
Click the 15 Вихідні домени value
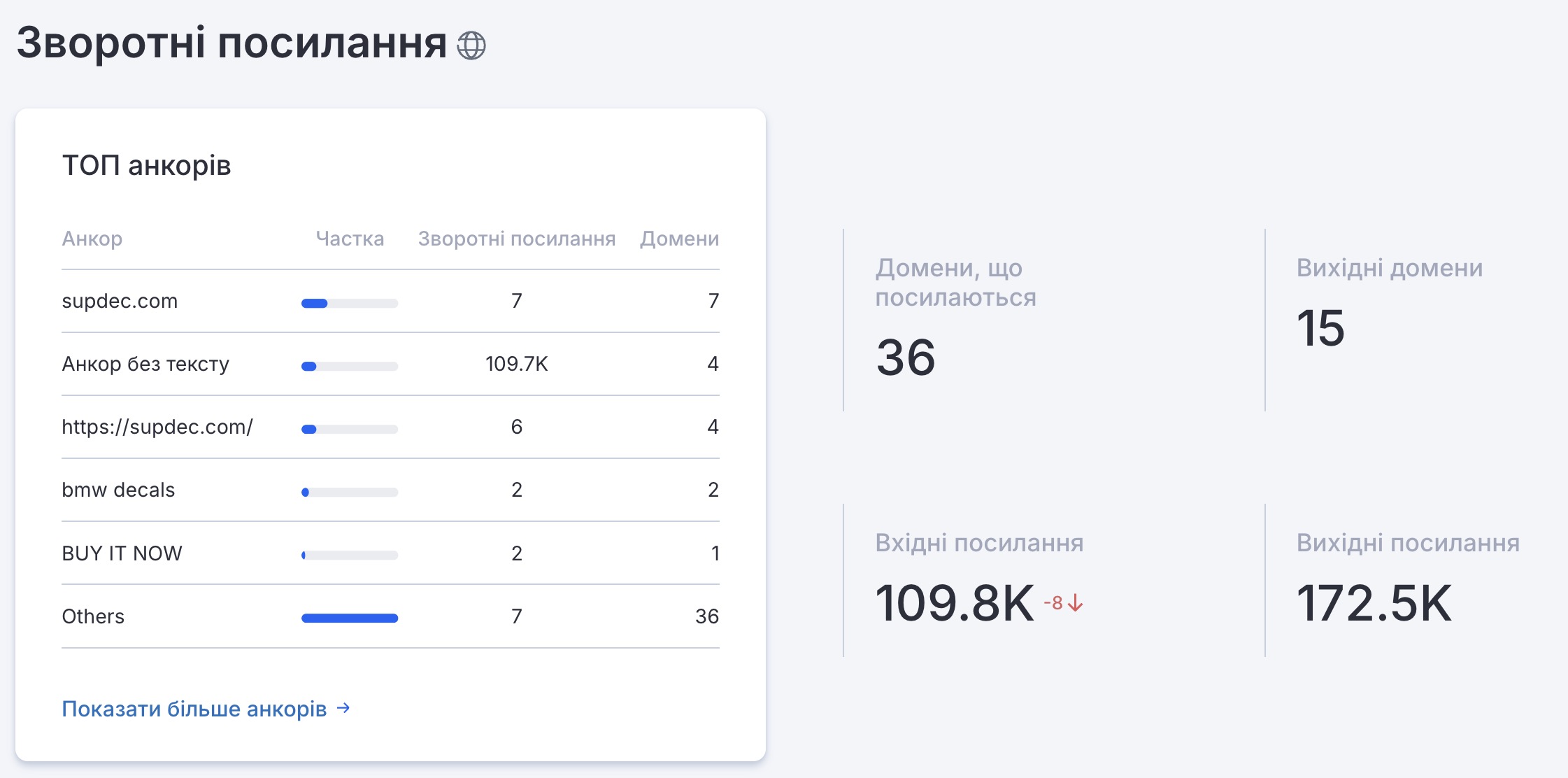(x=1320, y=328)
